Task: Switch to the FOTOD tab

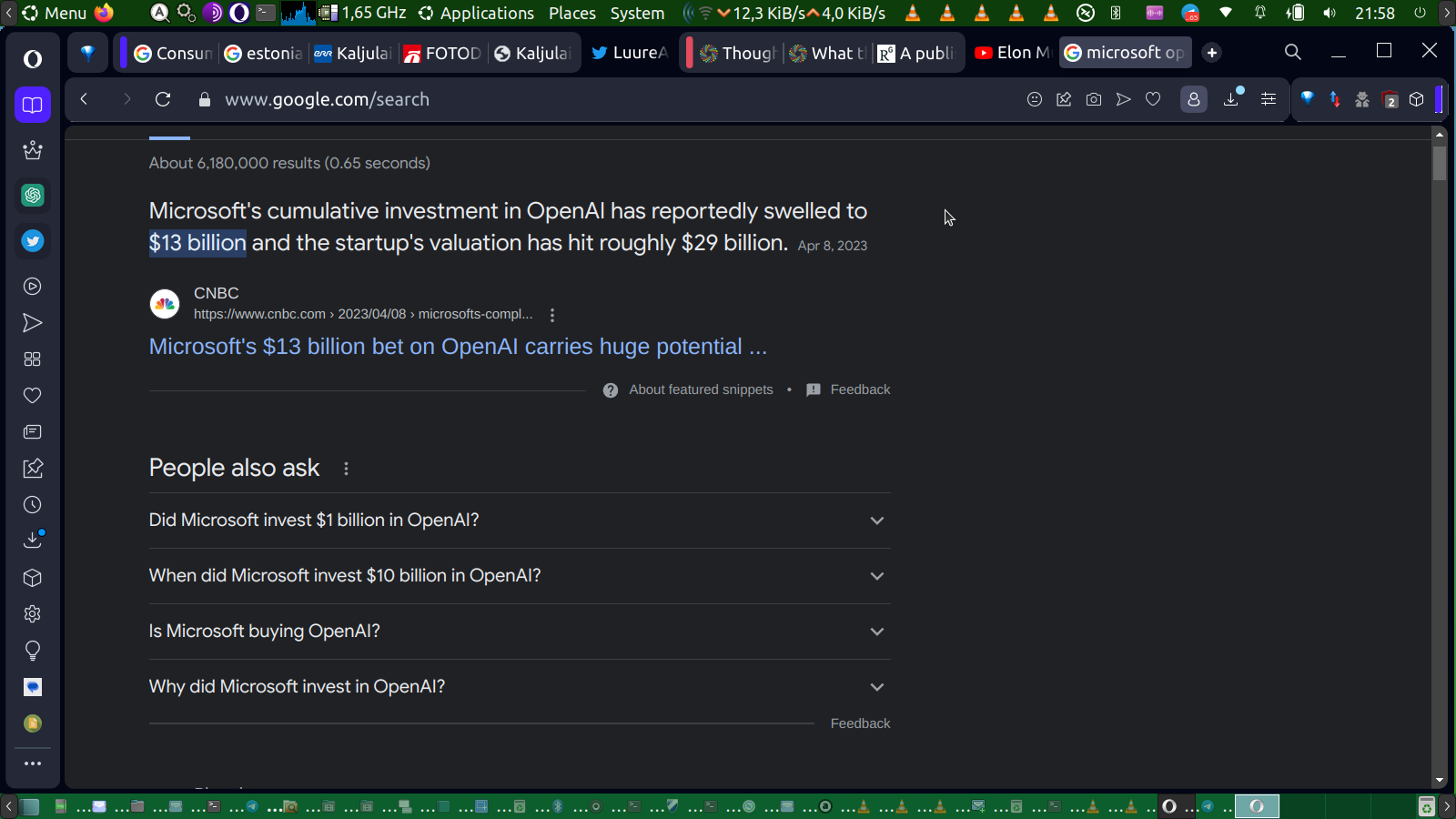Action: pyautogui.click(x=442, y=53)
